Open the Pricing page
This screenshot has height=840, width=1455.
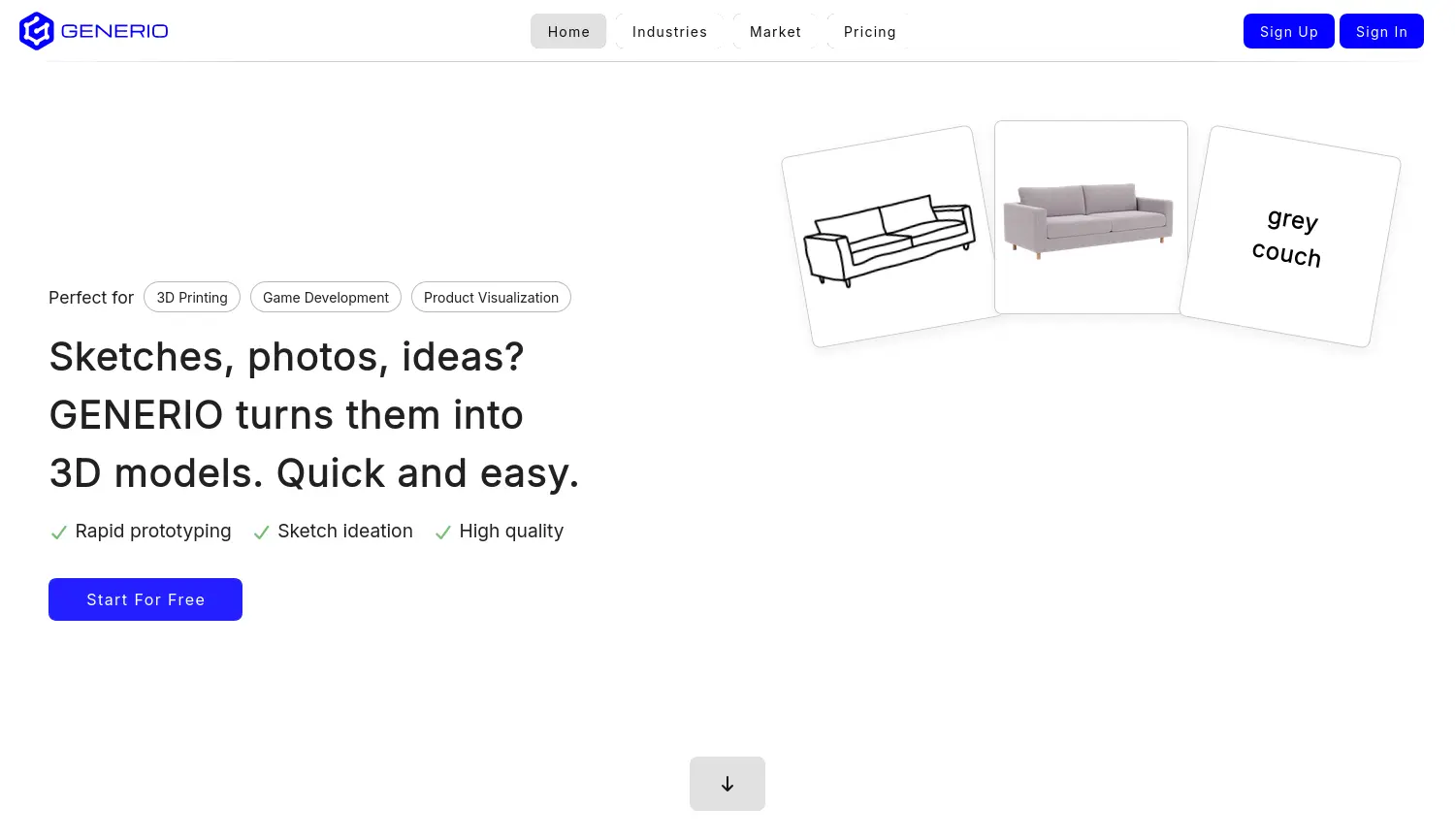pos(869,31)
